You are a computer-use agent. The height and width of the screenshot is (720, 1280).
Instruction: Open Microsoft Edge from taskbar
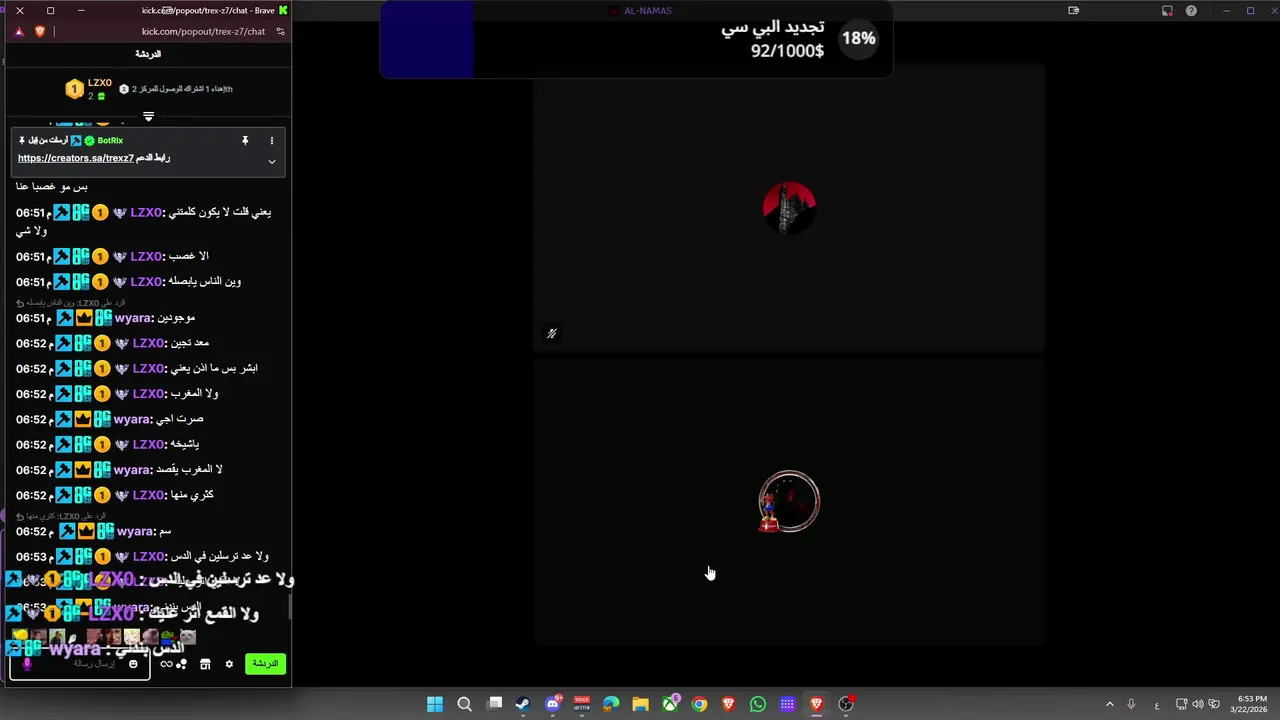point(611,704)
